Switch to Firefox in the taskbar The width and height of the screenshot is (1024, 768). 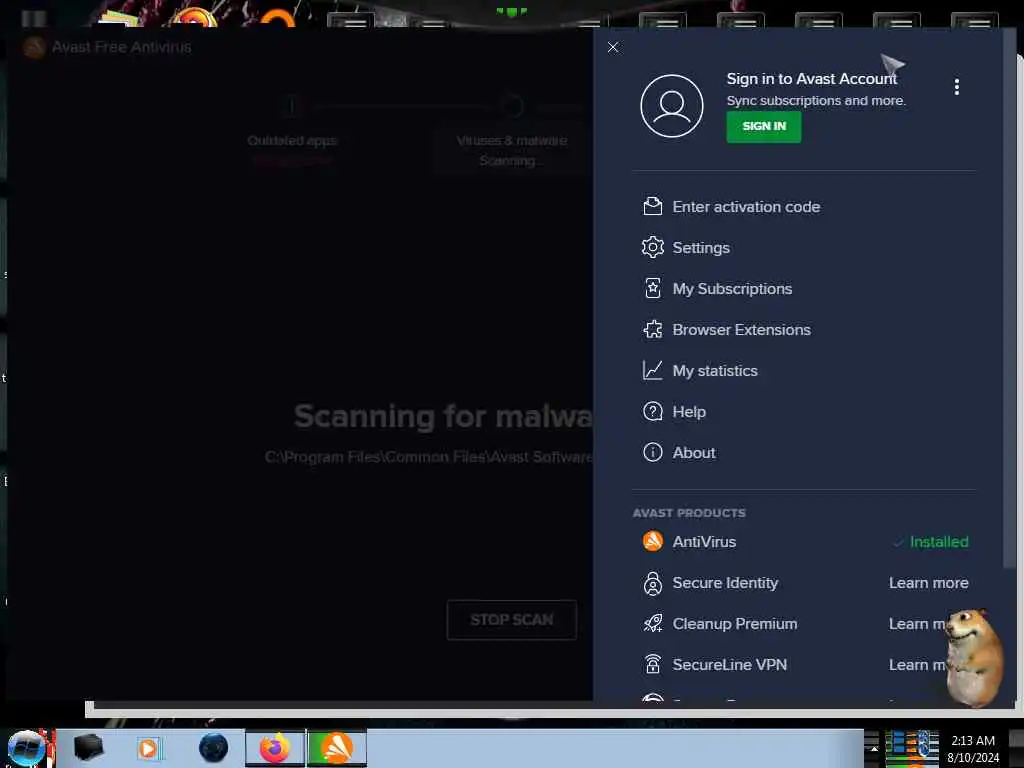[275, 748]
